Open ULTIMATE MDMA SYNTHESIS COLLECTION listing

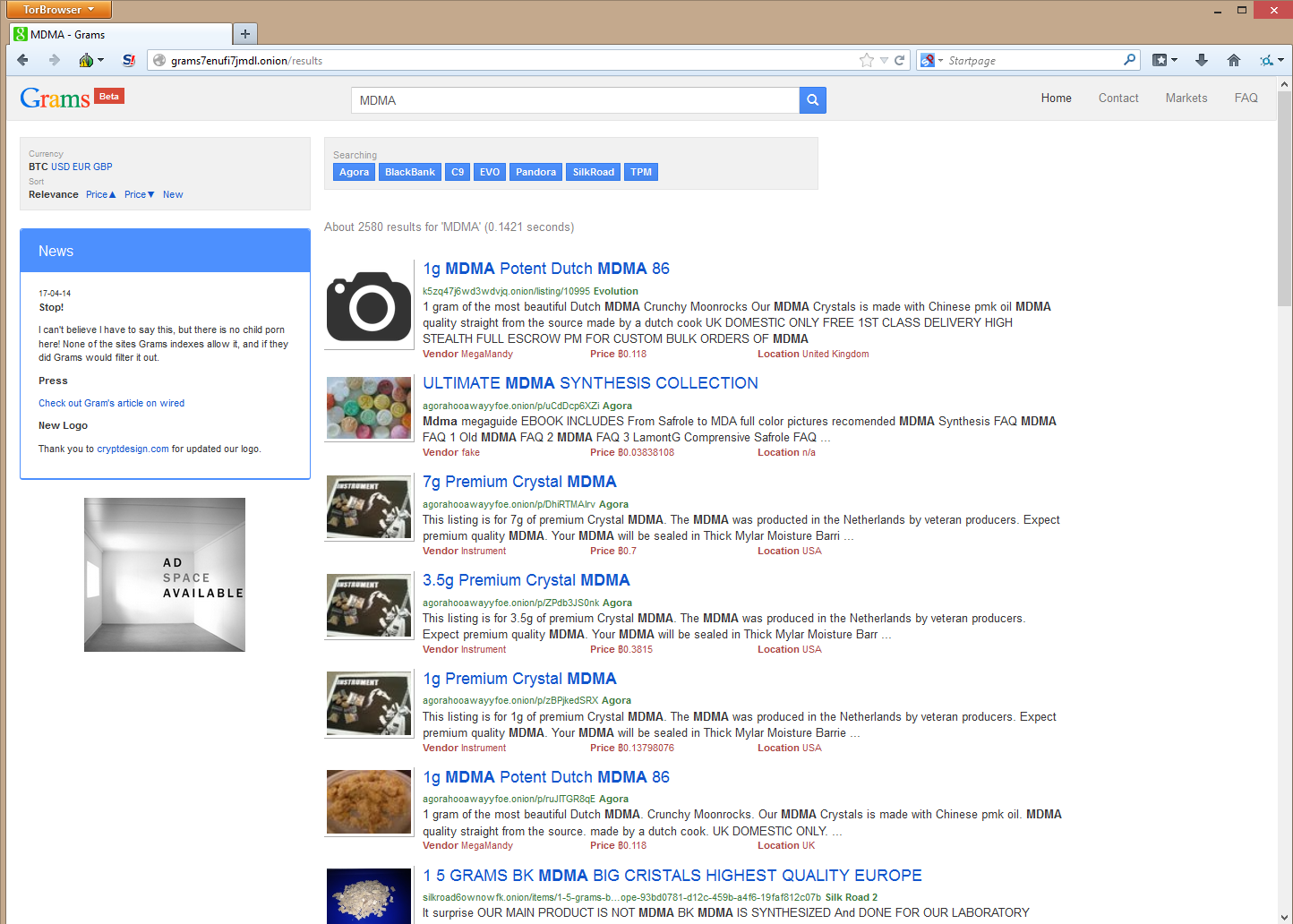pos(590,383)
